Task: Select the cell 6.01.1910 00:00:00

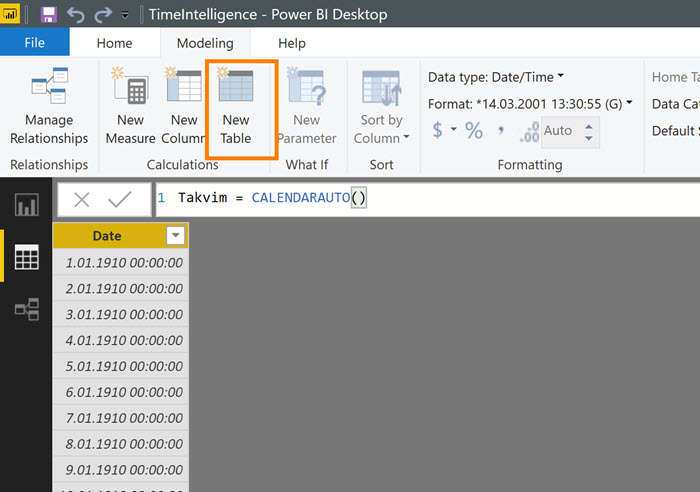Action: (121, 392)
